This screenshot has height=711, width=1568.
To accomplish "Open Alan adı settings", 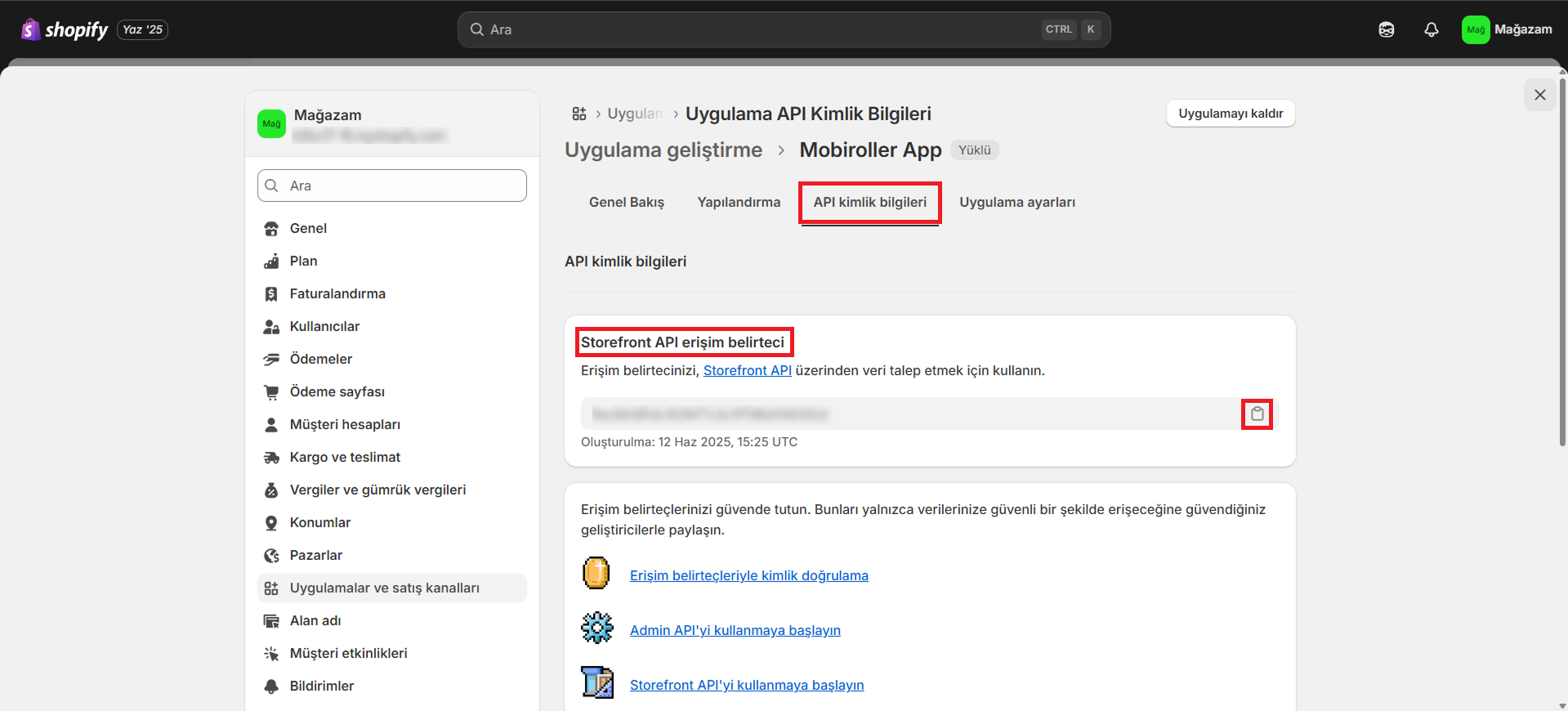I will tap(392, 621).
